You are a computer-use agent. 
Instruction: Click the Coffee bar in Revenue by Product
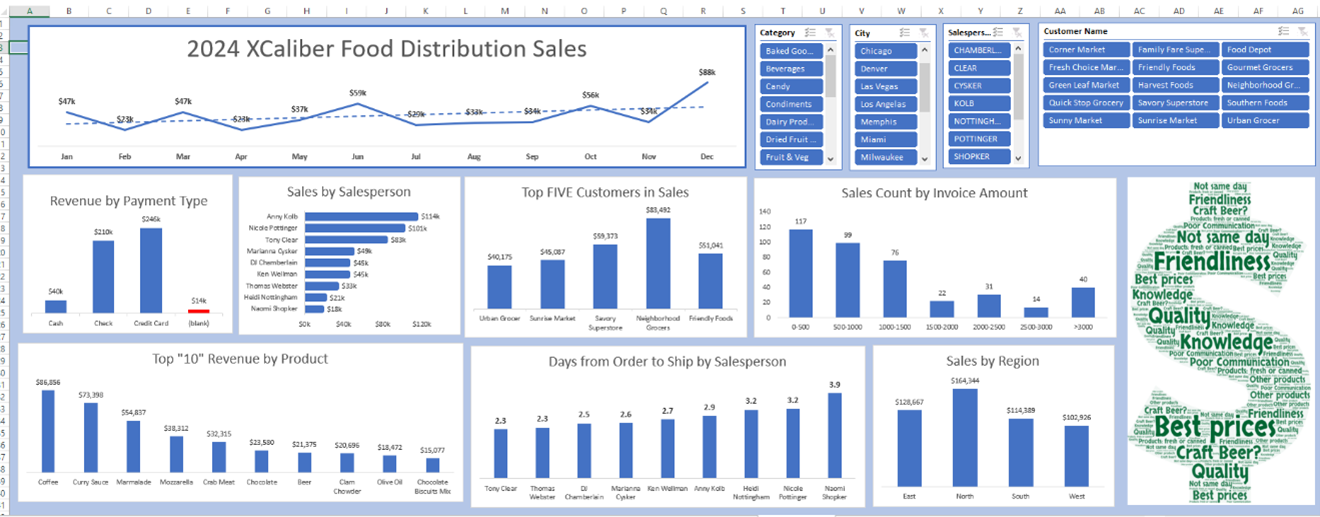[48, 431]
